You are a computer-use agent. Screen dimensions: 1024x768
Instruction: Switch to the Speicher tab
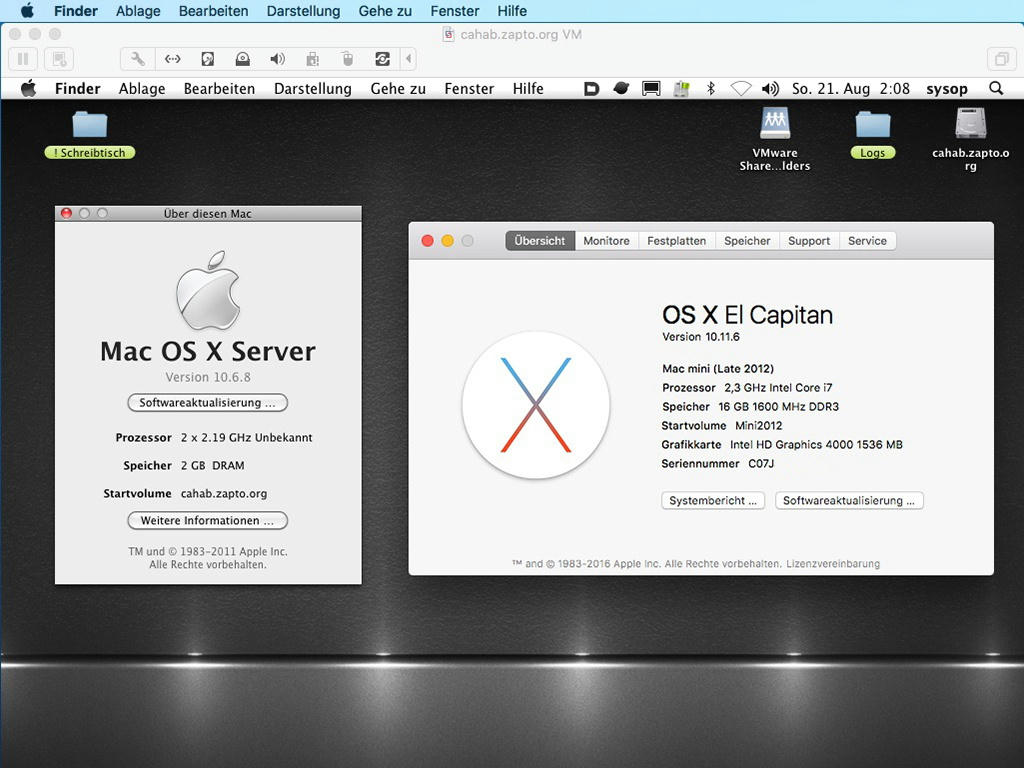click(747, 240)
